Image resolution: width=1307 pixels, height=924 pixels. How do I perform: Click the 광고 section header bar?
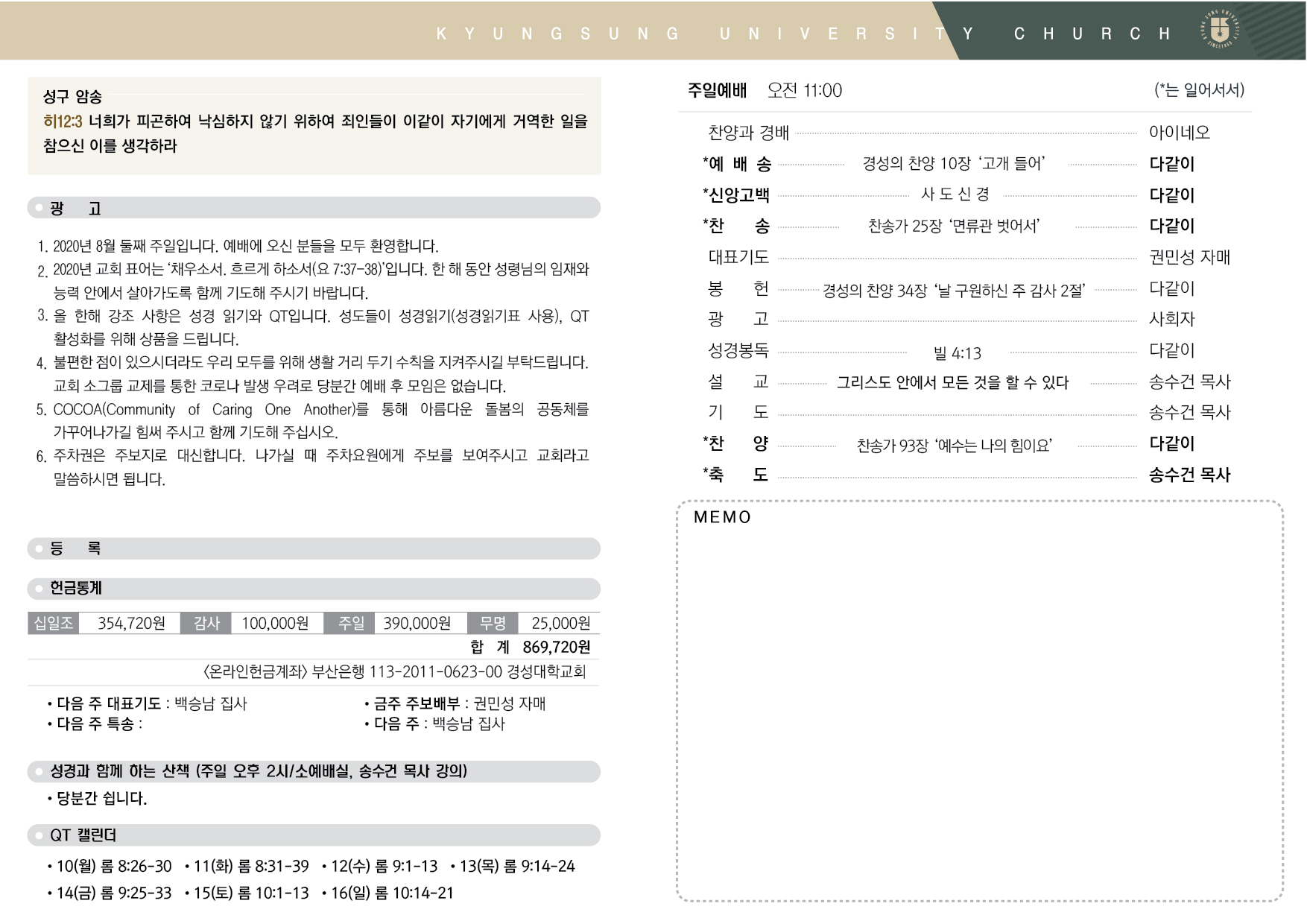click(314, 208)
